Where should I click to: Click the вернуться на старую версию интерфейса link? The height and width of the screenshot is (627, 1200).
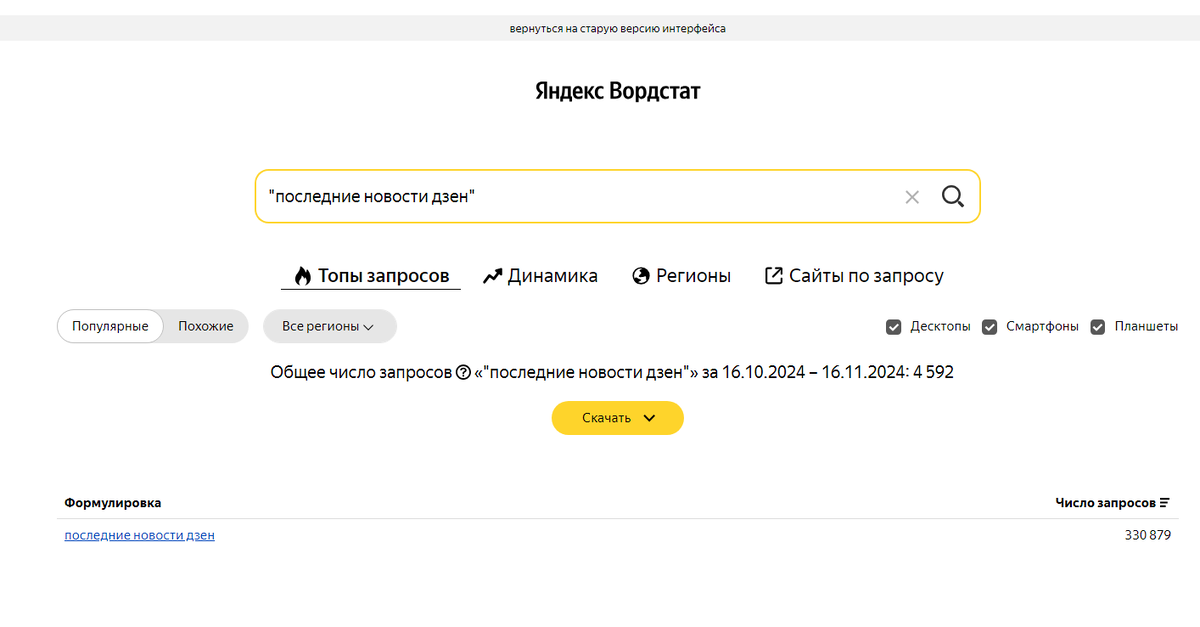coord(618,29)
